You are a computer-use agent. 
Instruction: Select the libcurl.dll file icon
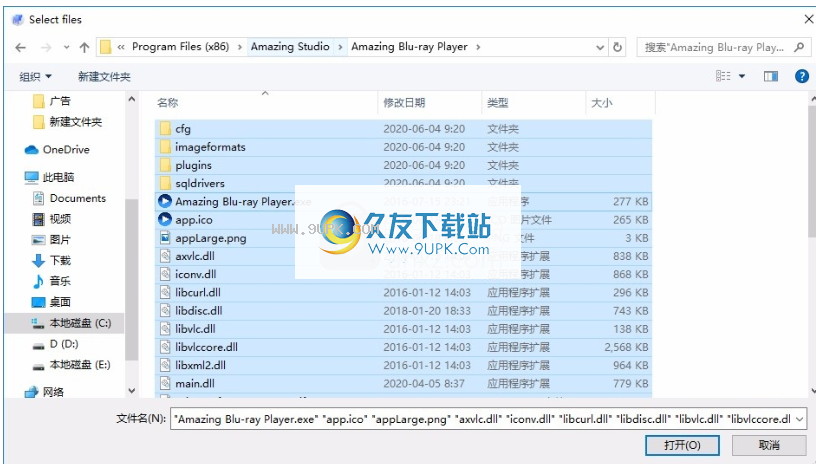(x=165, y=292)
